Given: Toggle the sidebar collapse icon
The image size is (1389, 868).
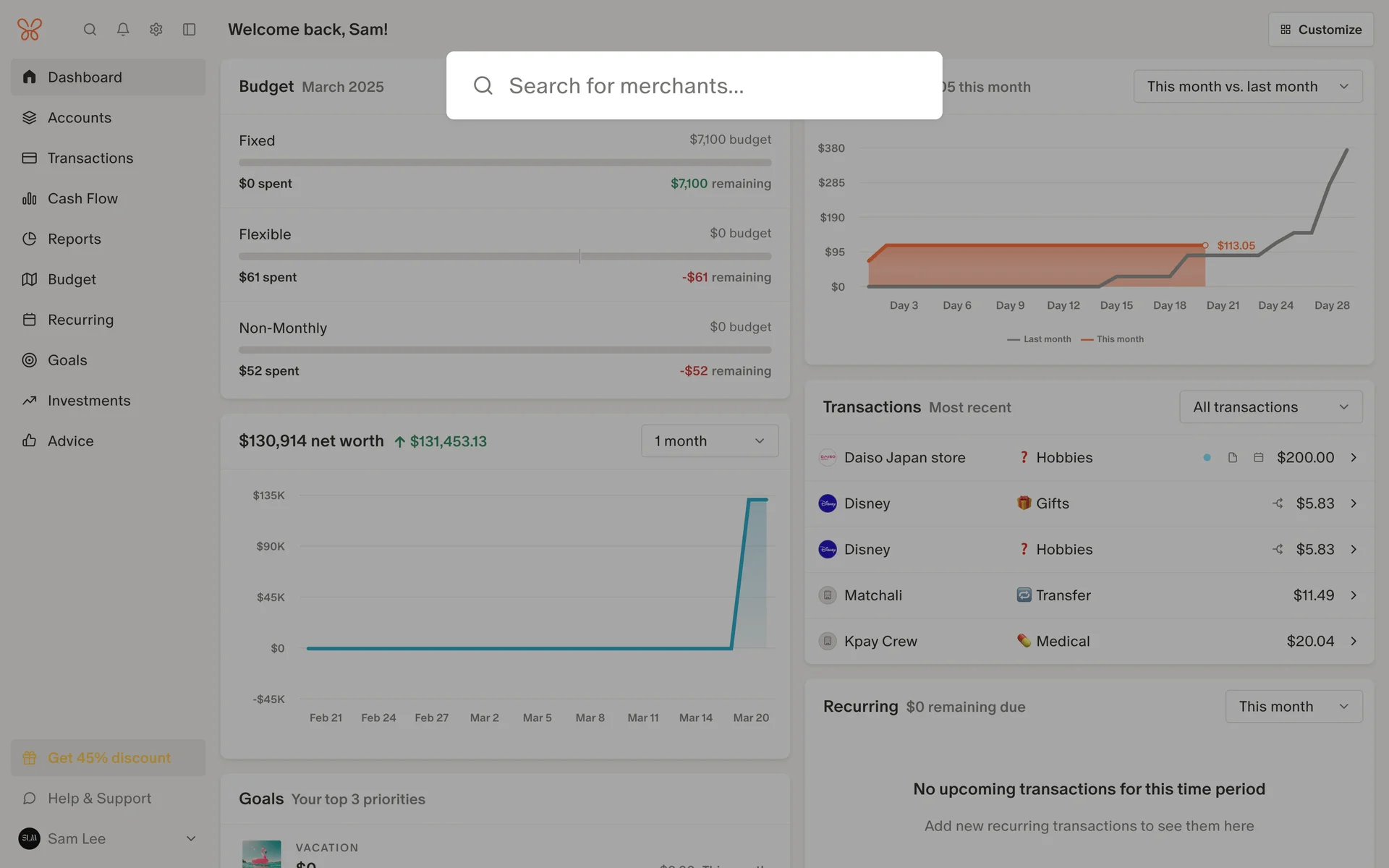Looking at the screenshot, I should click(x=190, y=30).
